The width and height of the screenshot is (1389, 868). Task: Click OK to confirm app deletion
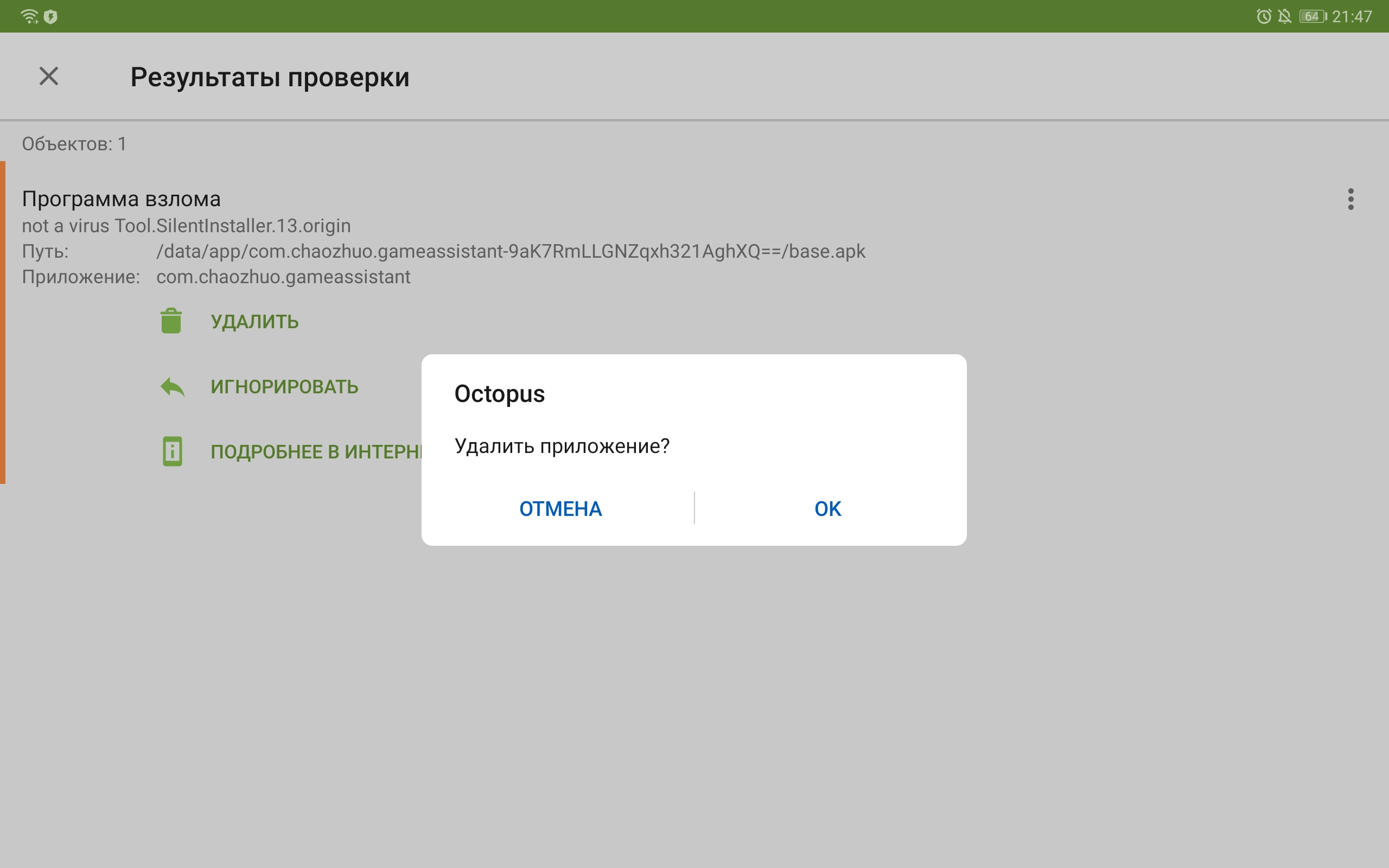(x=828, y=508)
